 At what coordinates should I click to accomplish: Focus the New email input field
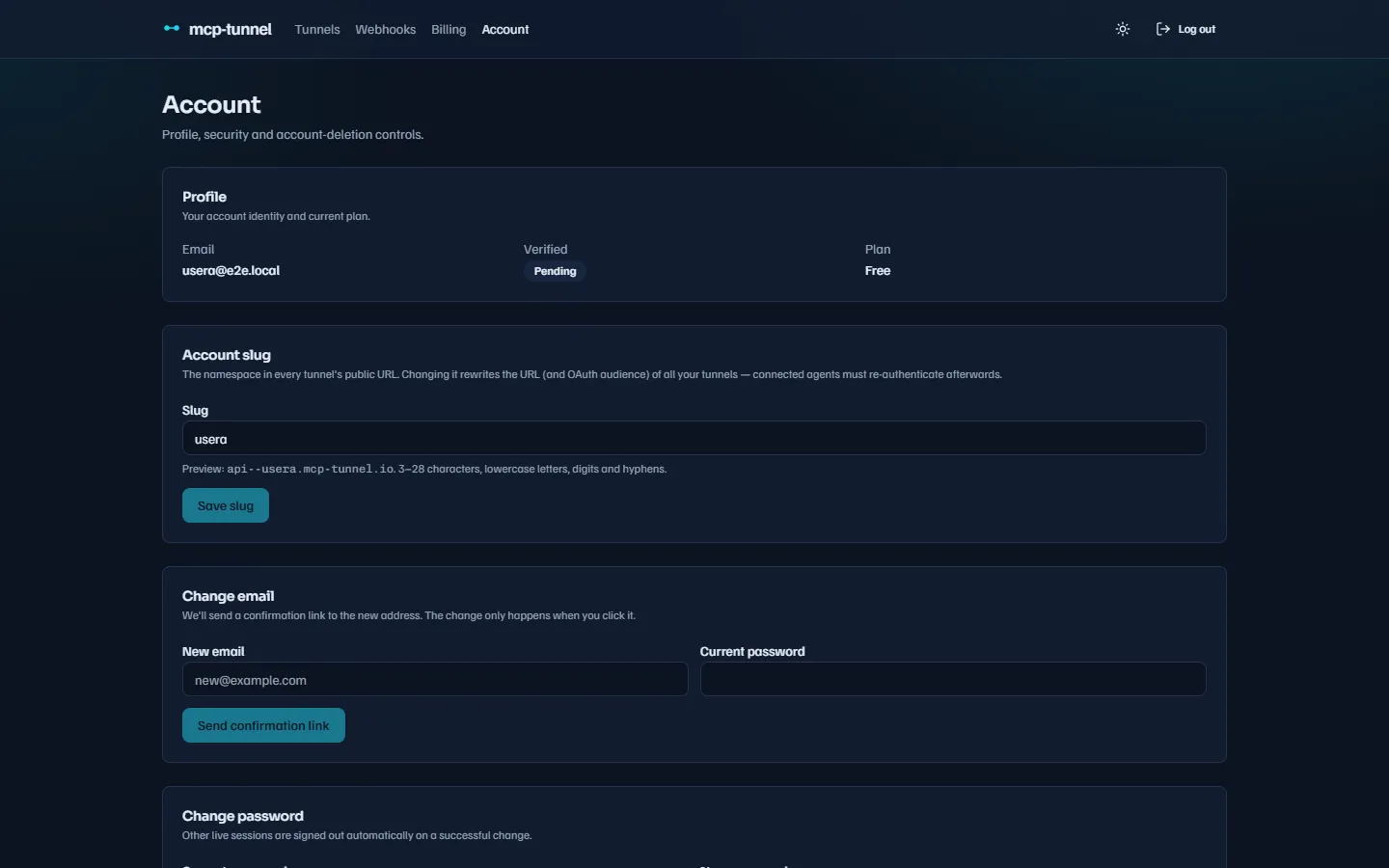[435, 679]
